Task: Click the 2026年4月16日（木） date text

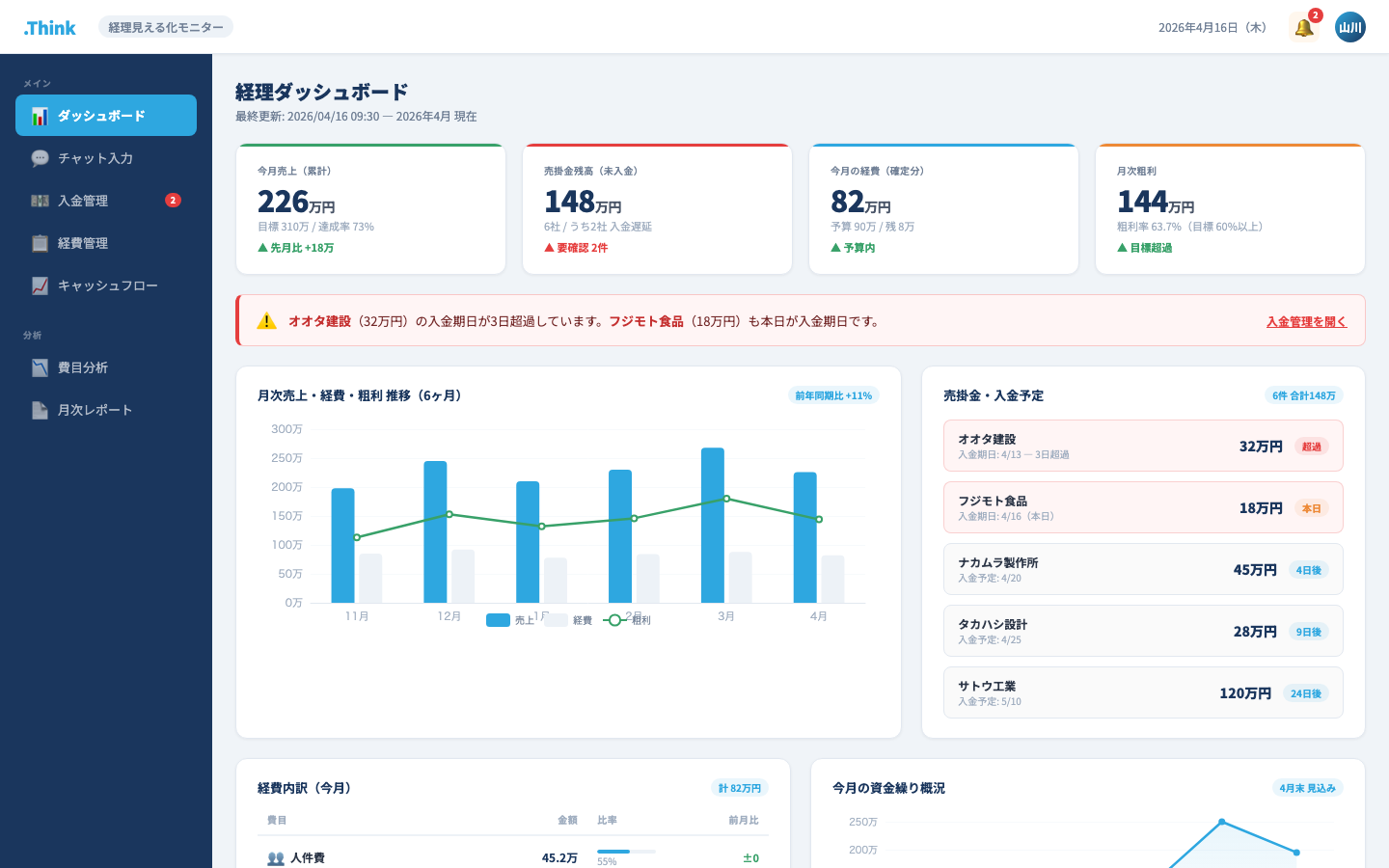Action: coord(1212,27)
